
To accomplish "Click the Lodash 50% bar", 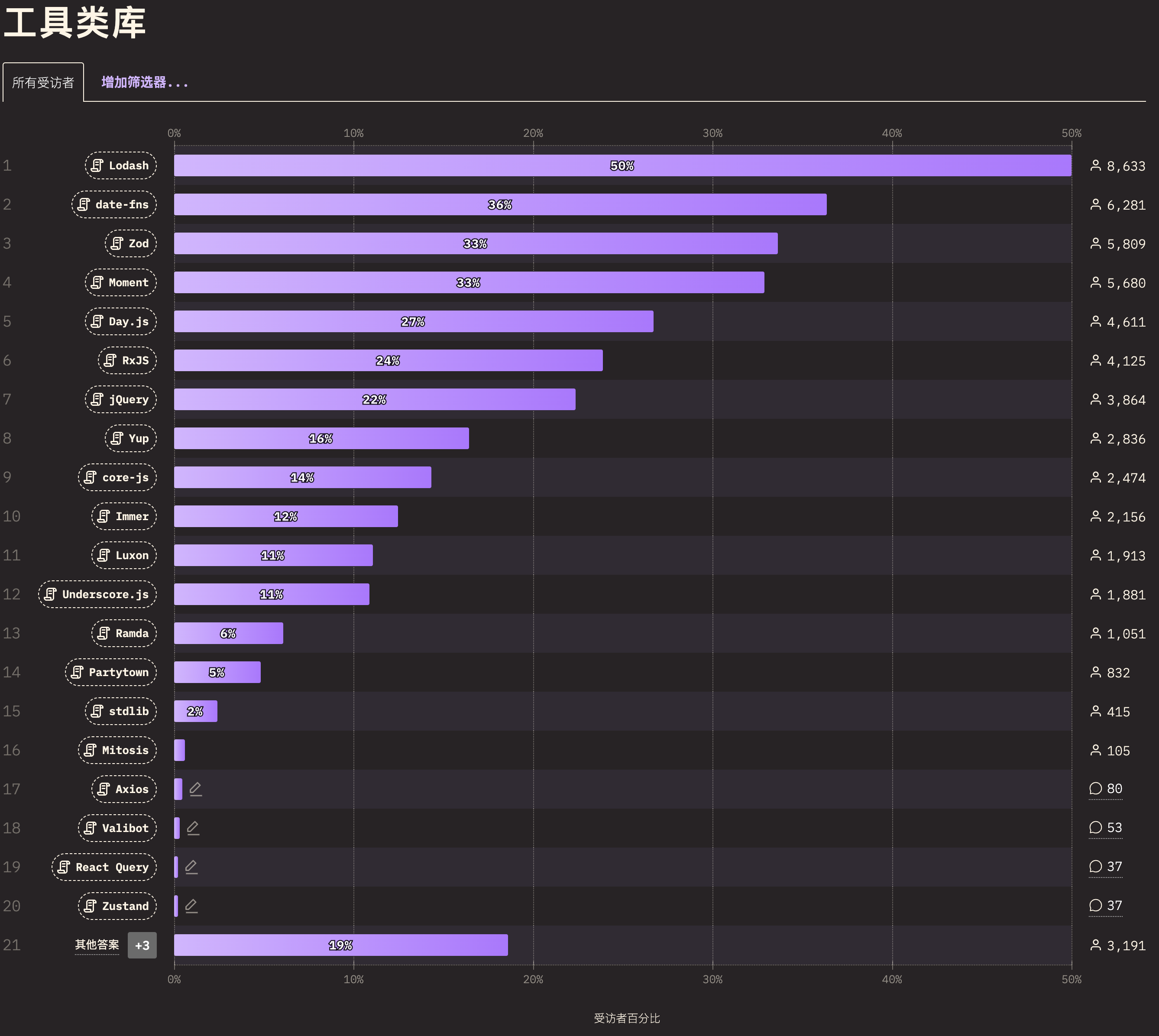I will (623, 165).
